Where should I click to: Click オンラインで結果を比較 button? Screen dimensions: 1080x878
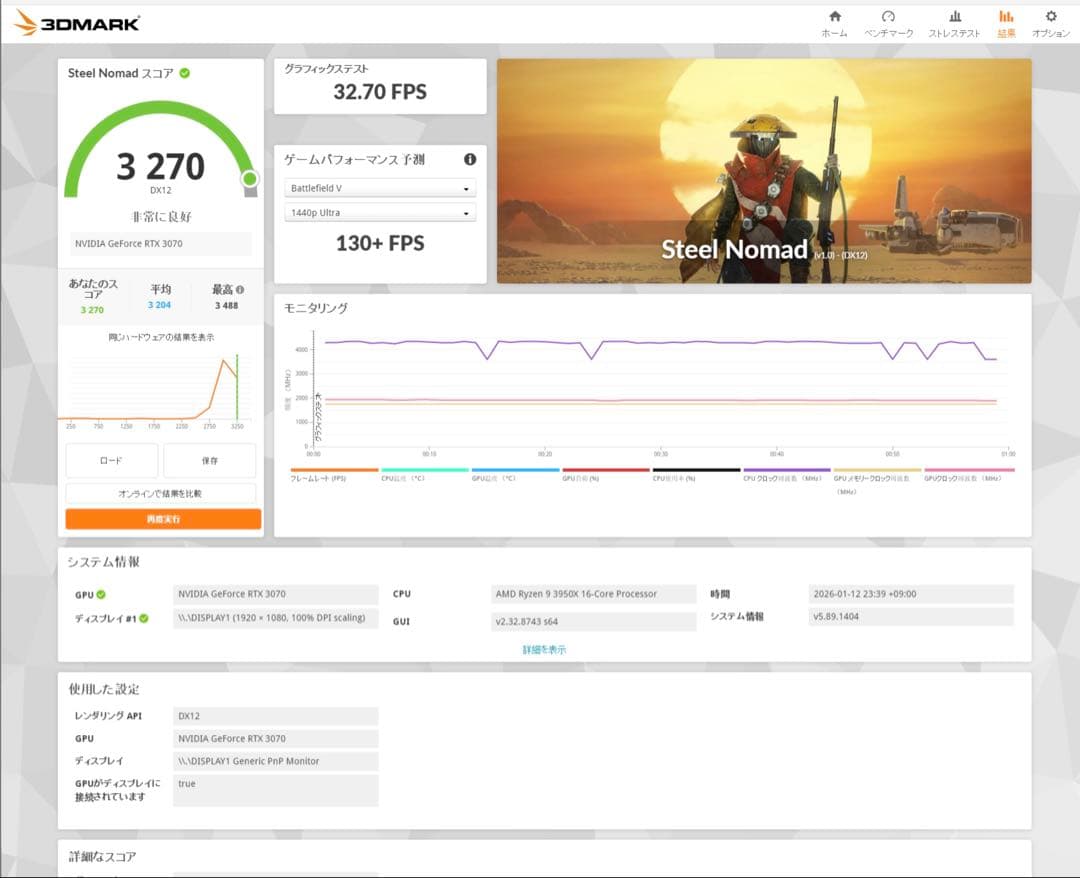(x=160, y=493)
